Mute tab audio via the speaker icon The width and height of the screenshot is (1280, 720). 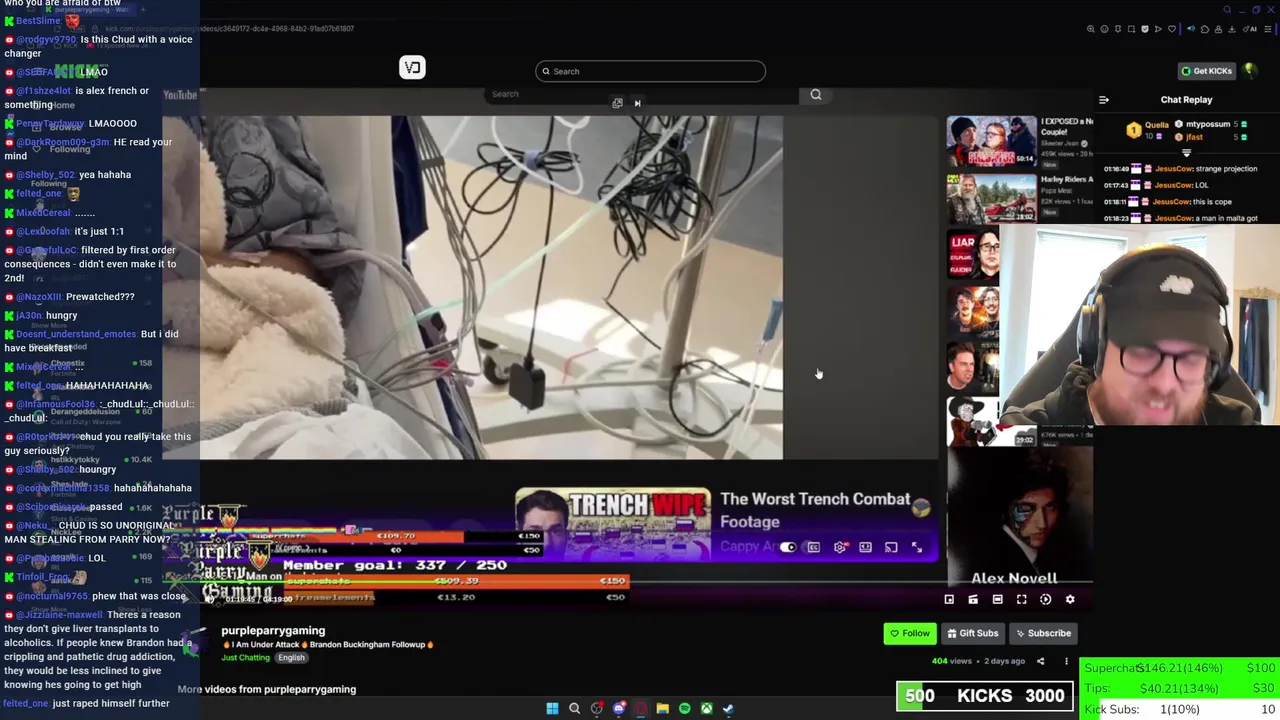1191,29
